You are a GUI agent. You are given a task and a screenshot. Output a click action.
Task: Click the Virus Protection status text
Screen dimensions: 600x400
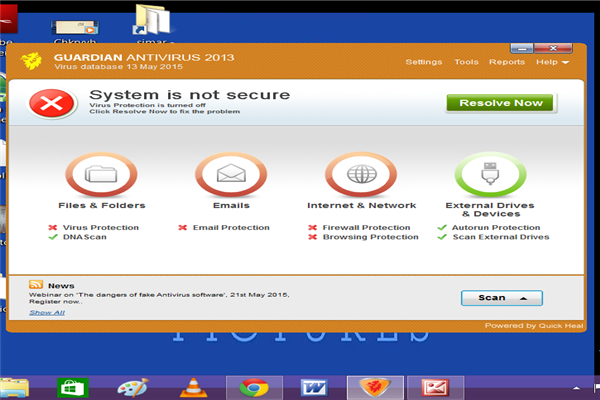coord(101,227)
